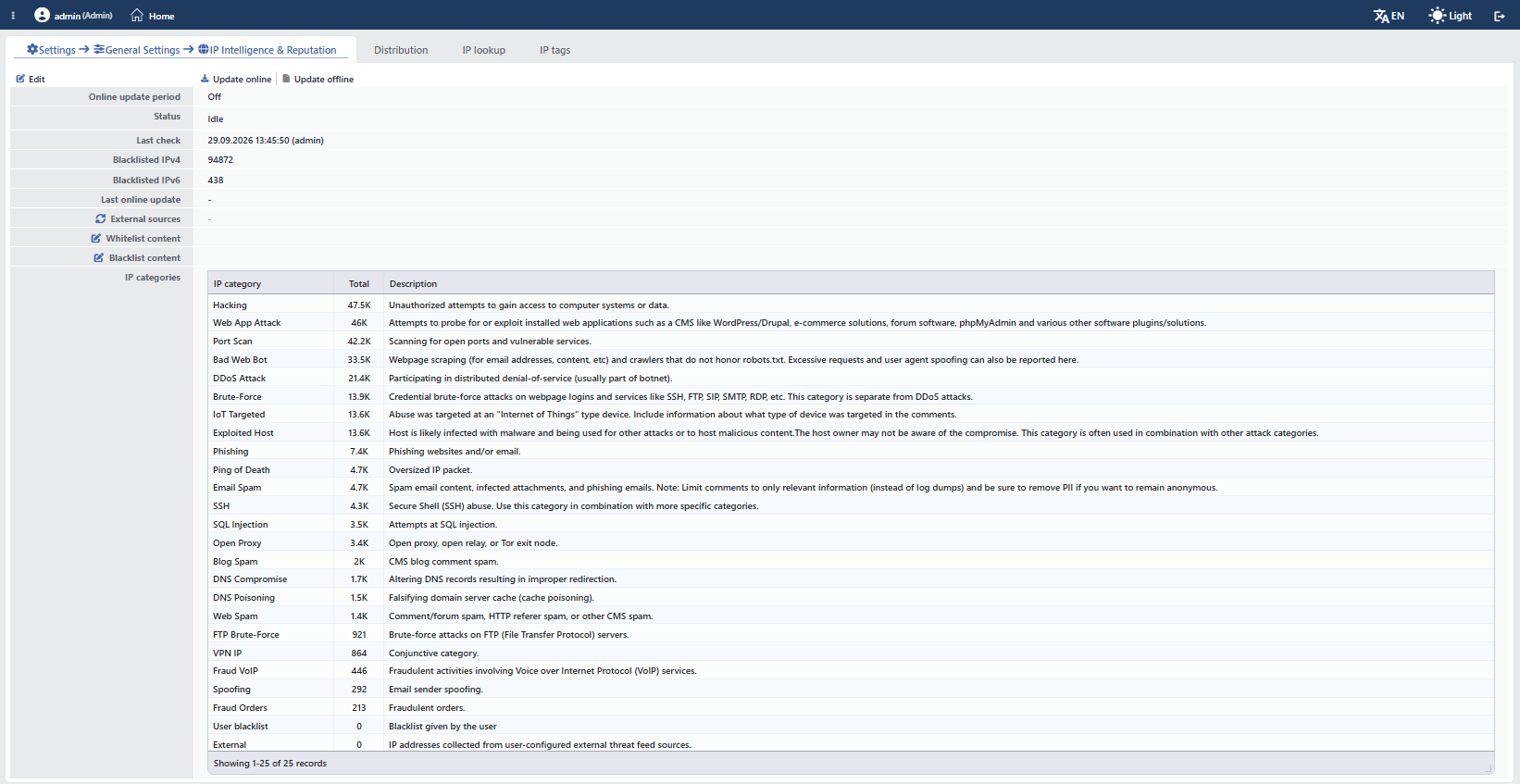Image resolution: width=1520 pixels, height=784 pixels.
Task: Click the table resize grip at bottom right
Action: pyautogui.click(x=1489, y=767)
